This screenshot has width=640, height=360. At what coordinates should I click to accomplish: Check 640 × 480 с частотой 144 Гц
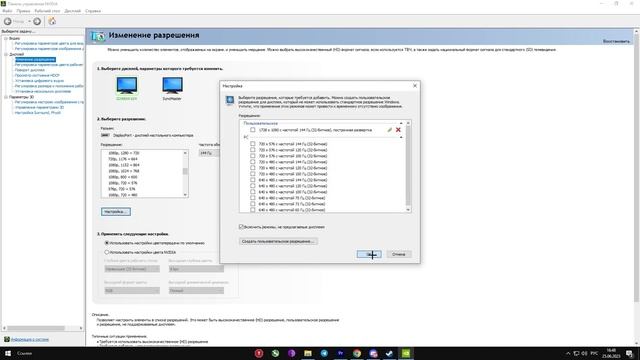(x=253, y=180)
